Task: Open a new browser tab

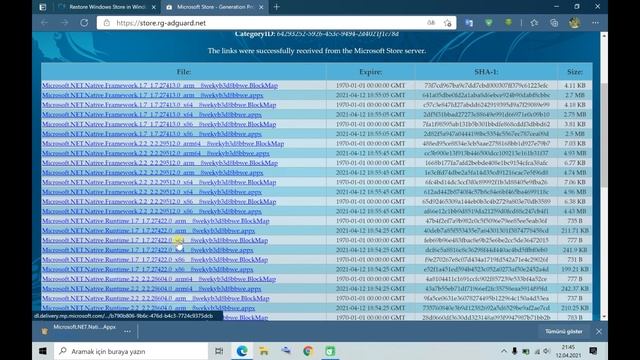Action: (x=277, y=7)
